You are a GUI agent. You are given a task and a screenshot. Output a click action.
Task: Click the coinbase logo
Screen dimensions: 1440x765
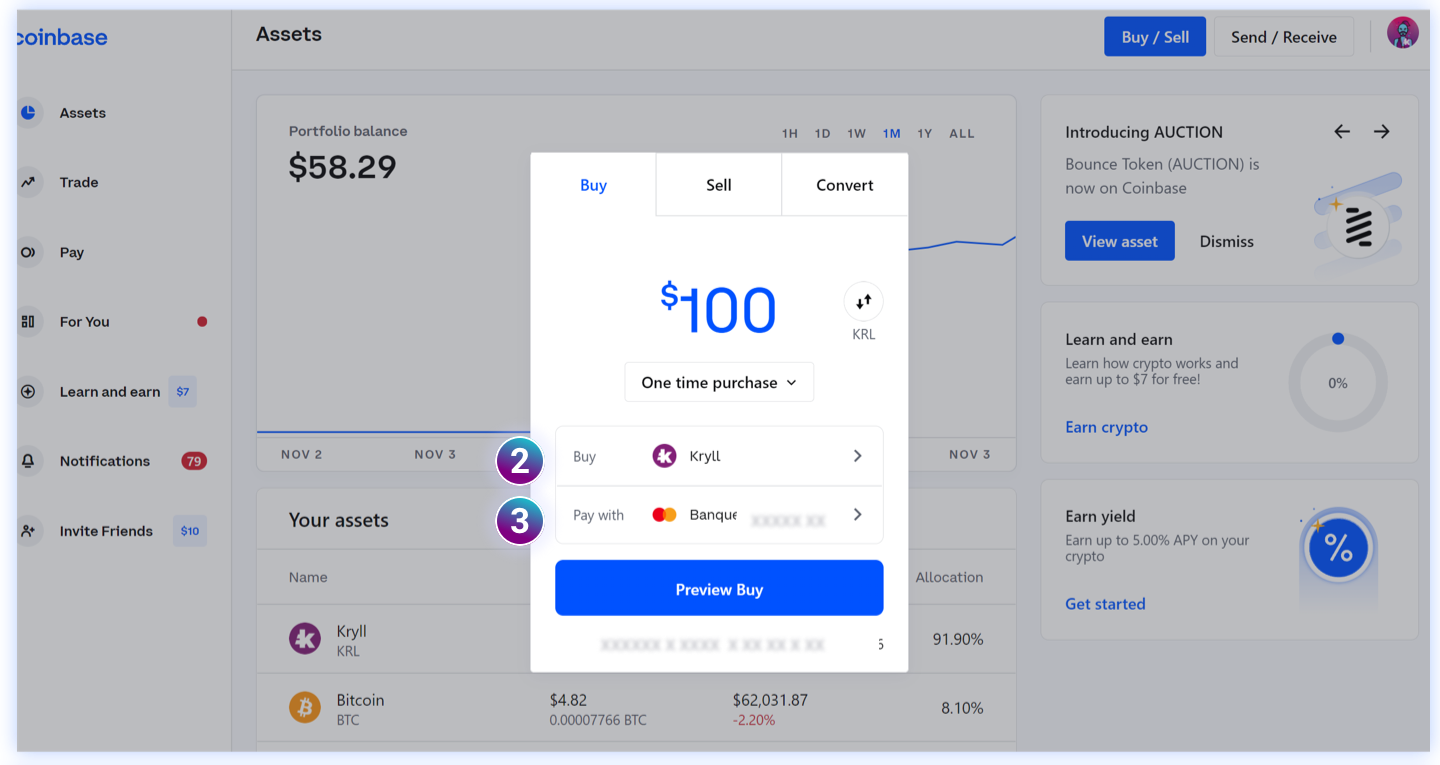[62, 38]
